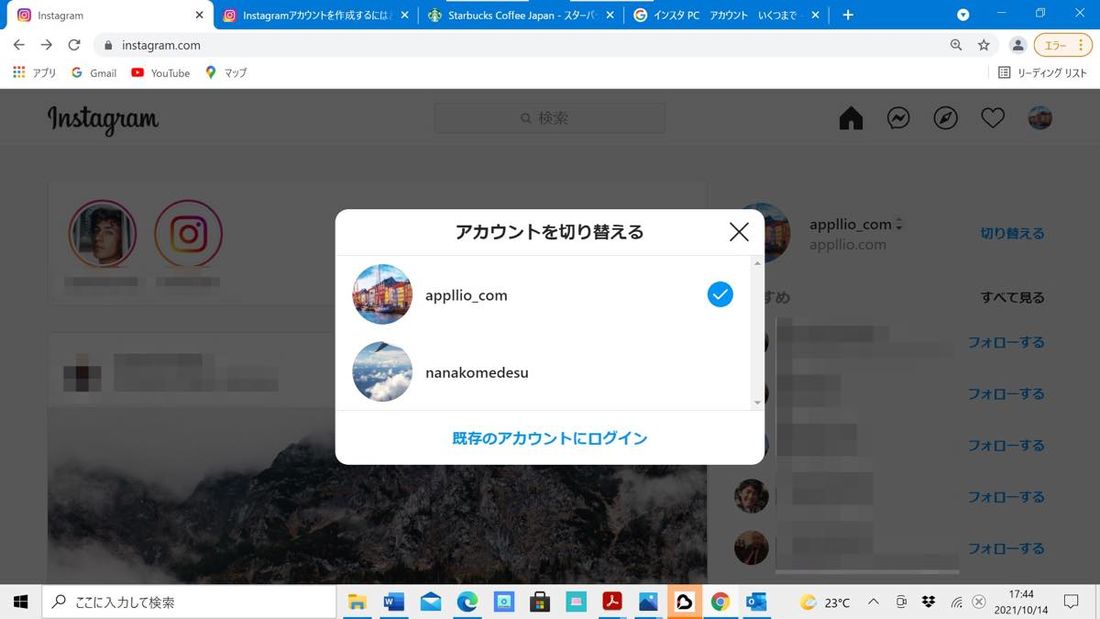Open File Explorer from the taskbar
This screenshot has height=619, width=1100.
click(357, 601)
